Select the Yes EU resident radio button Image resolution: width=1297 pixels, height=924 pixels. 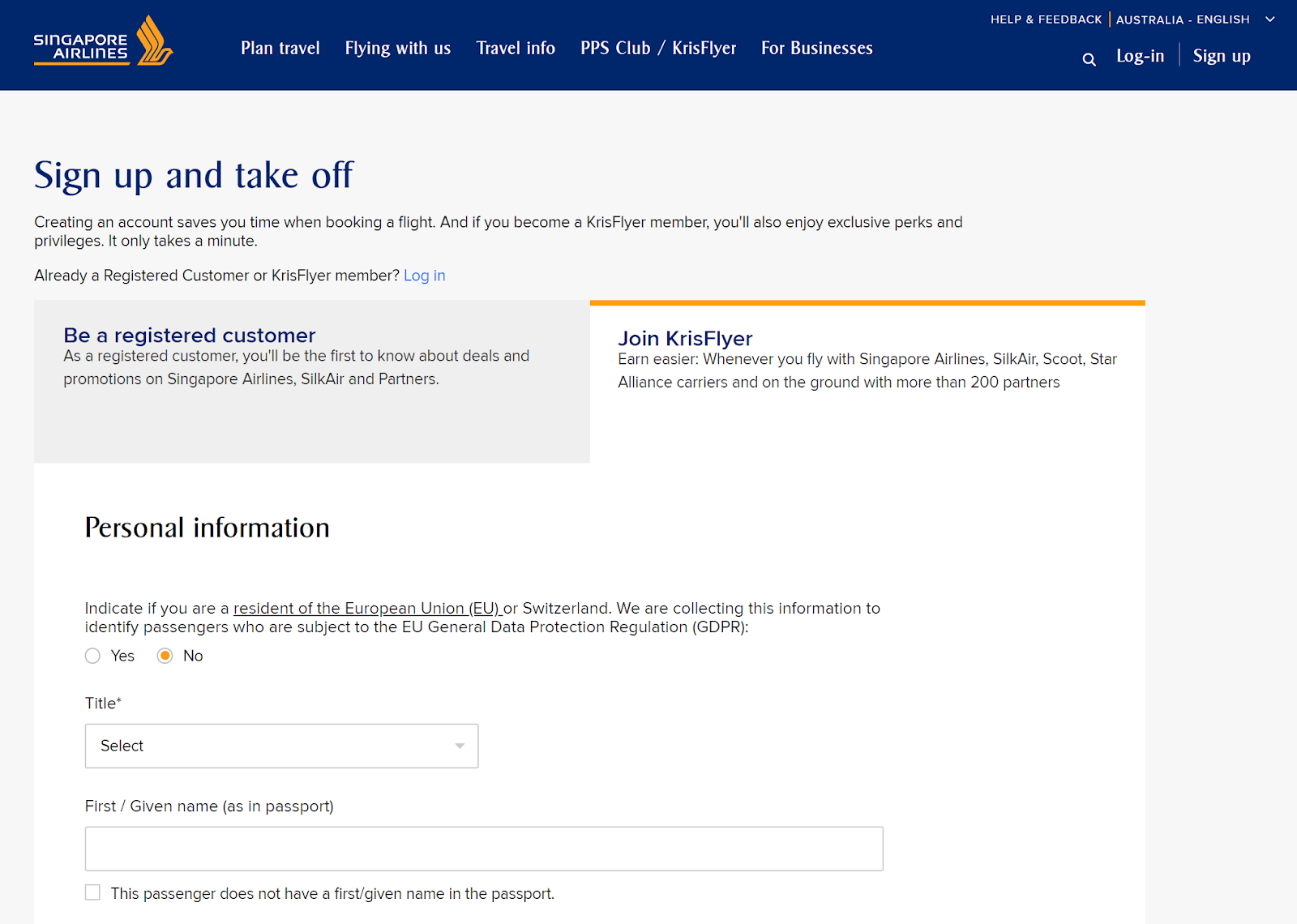(93, 656)
